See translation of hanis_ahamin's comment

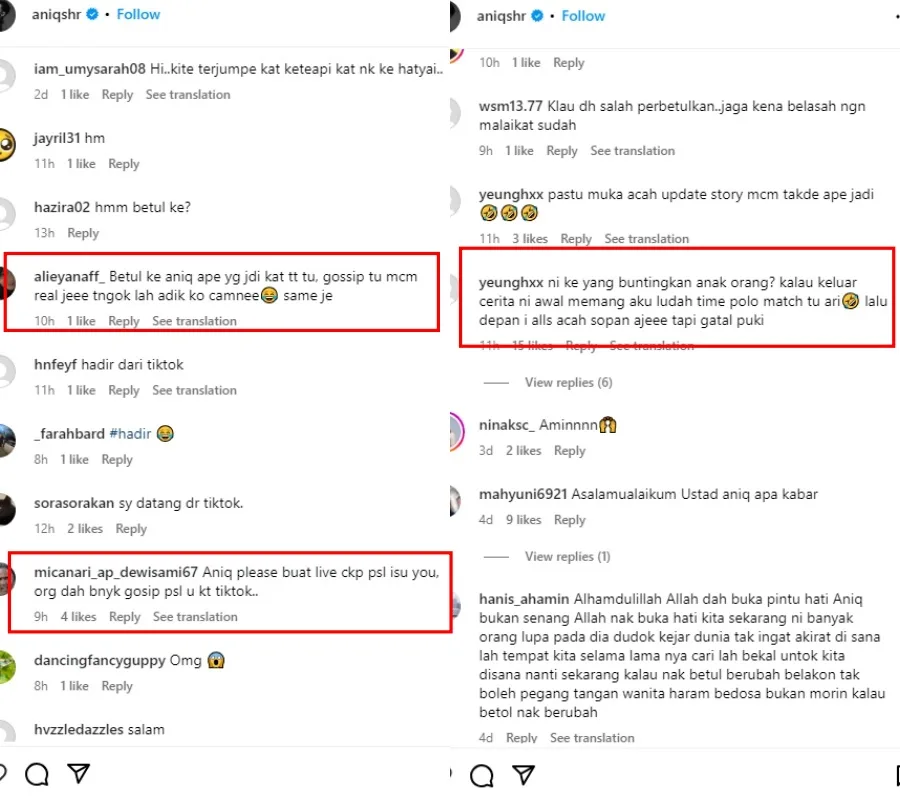[592, 738]
